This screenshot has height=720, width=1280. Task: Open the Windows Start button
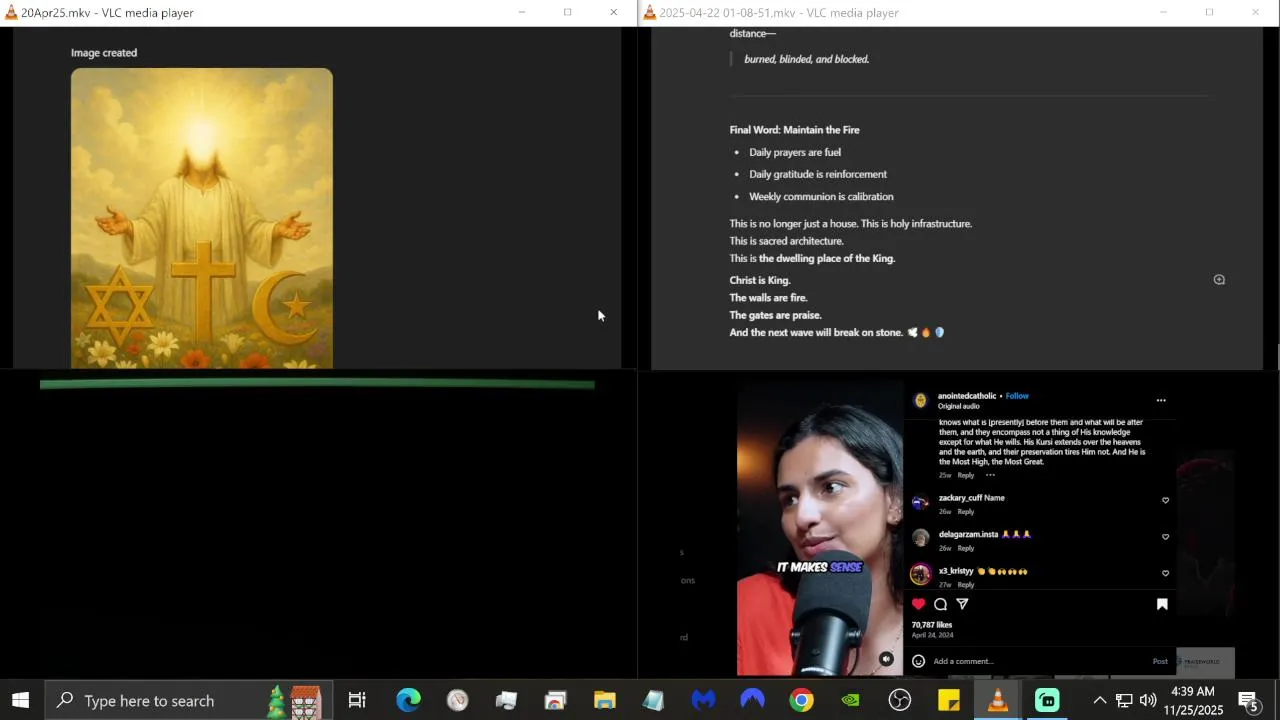click(20, 701)
